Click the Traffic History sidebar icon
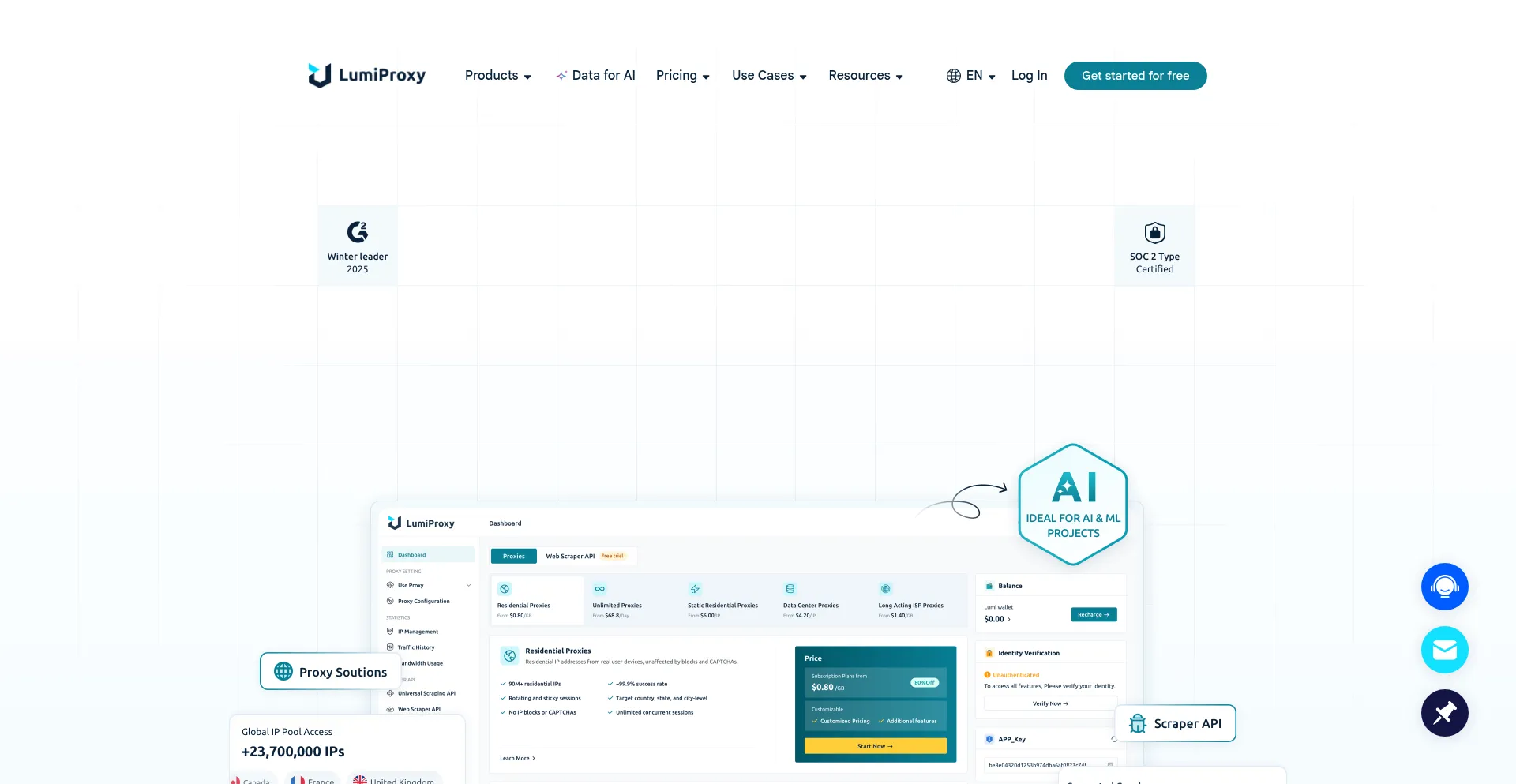This screenshot has width=1516, height=784. pyautogui.click(x=390, y=647)
